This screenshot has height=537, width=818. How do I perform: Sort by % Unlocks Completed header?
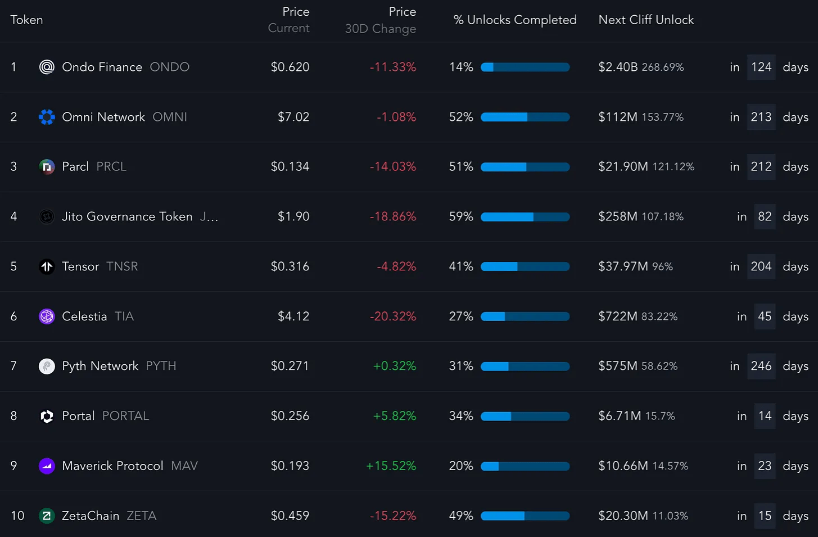pos(515,20)
